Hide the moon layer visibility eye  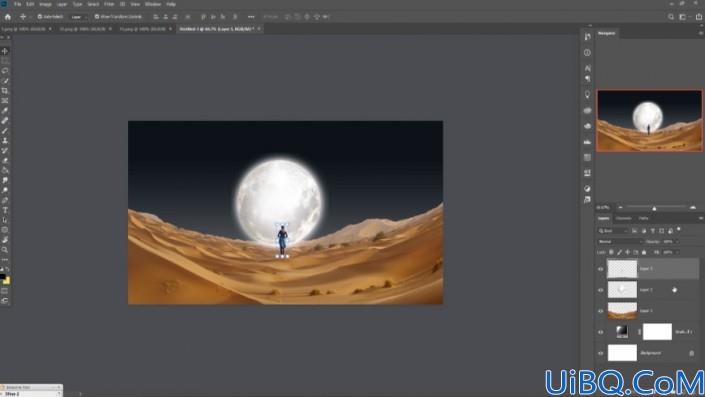[x=601, y=290]
